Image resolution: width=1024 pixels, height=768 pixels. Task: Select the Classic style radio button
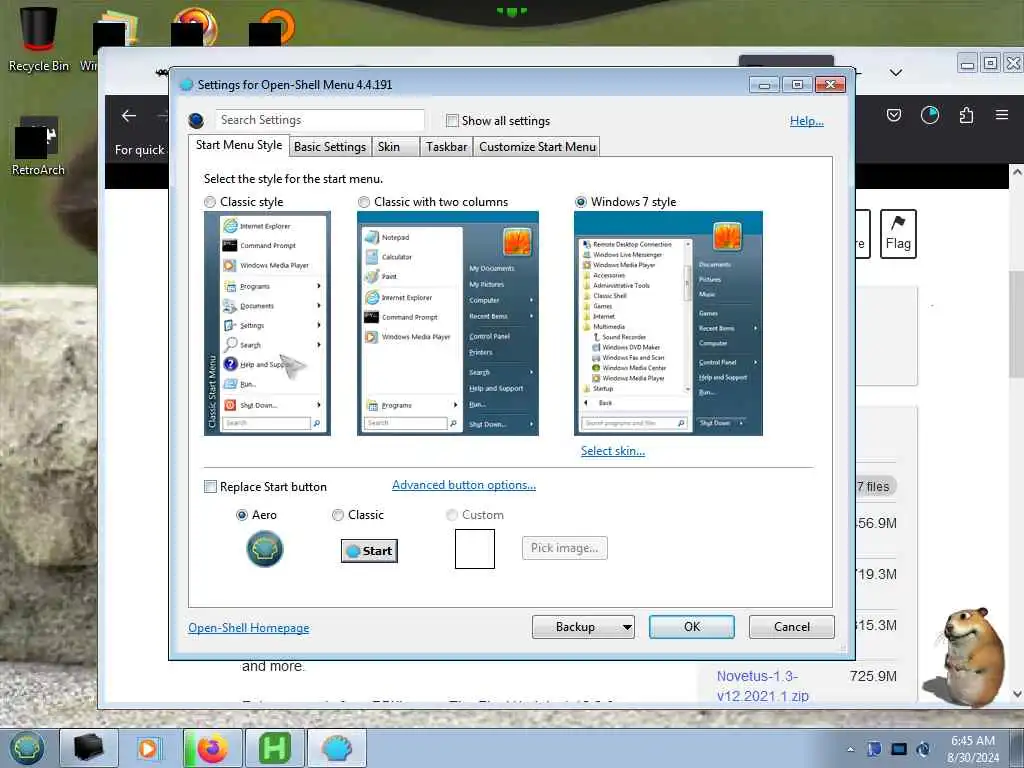click(x=210, y=202)
